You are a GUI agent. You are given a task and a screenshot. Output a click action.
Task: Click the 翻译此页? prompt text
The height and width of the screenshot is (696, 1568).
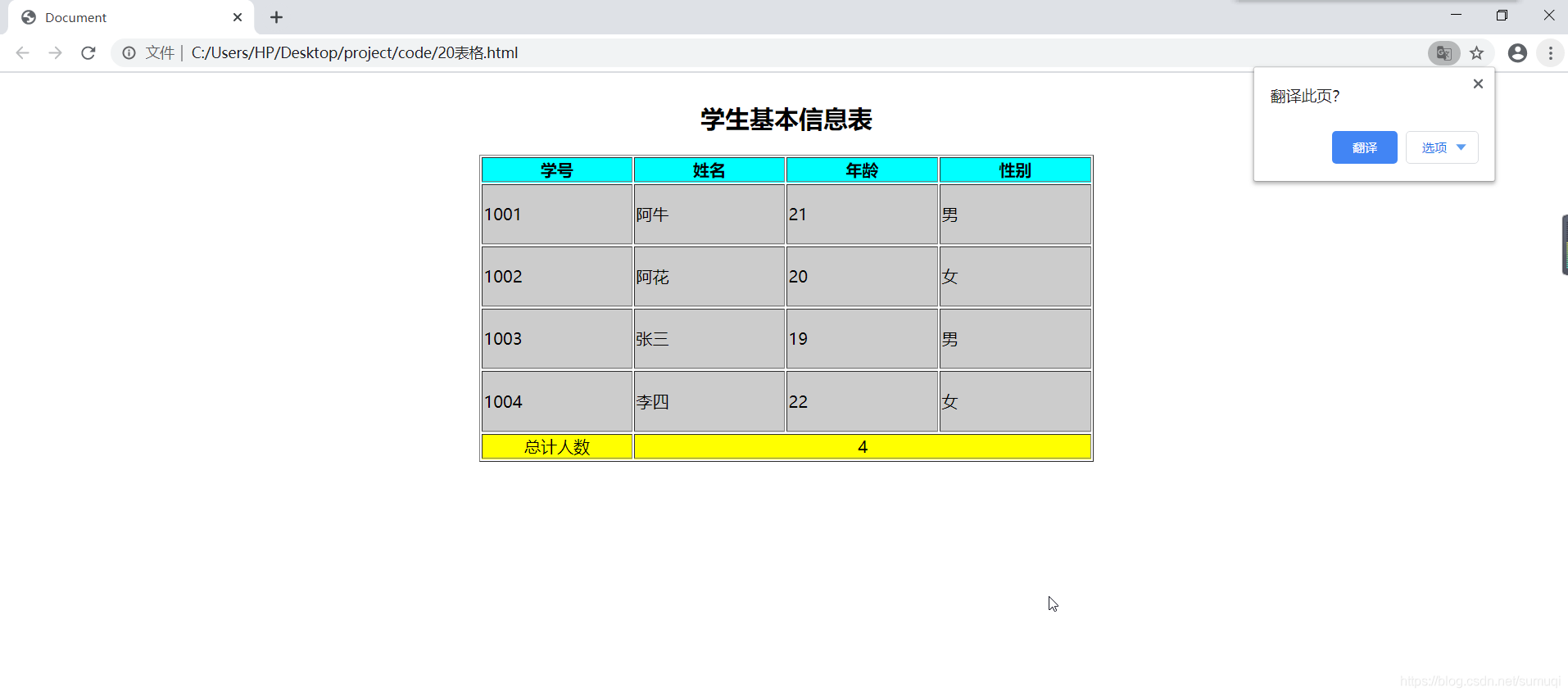[x=1305, y=97]
